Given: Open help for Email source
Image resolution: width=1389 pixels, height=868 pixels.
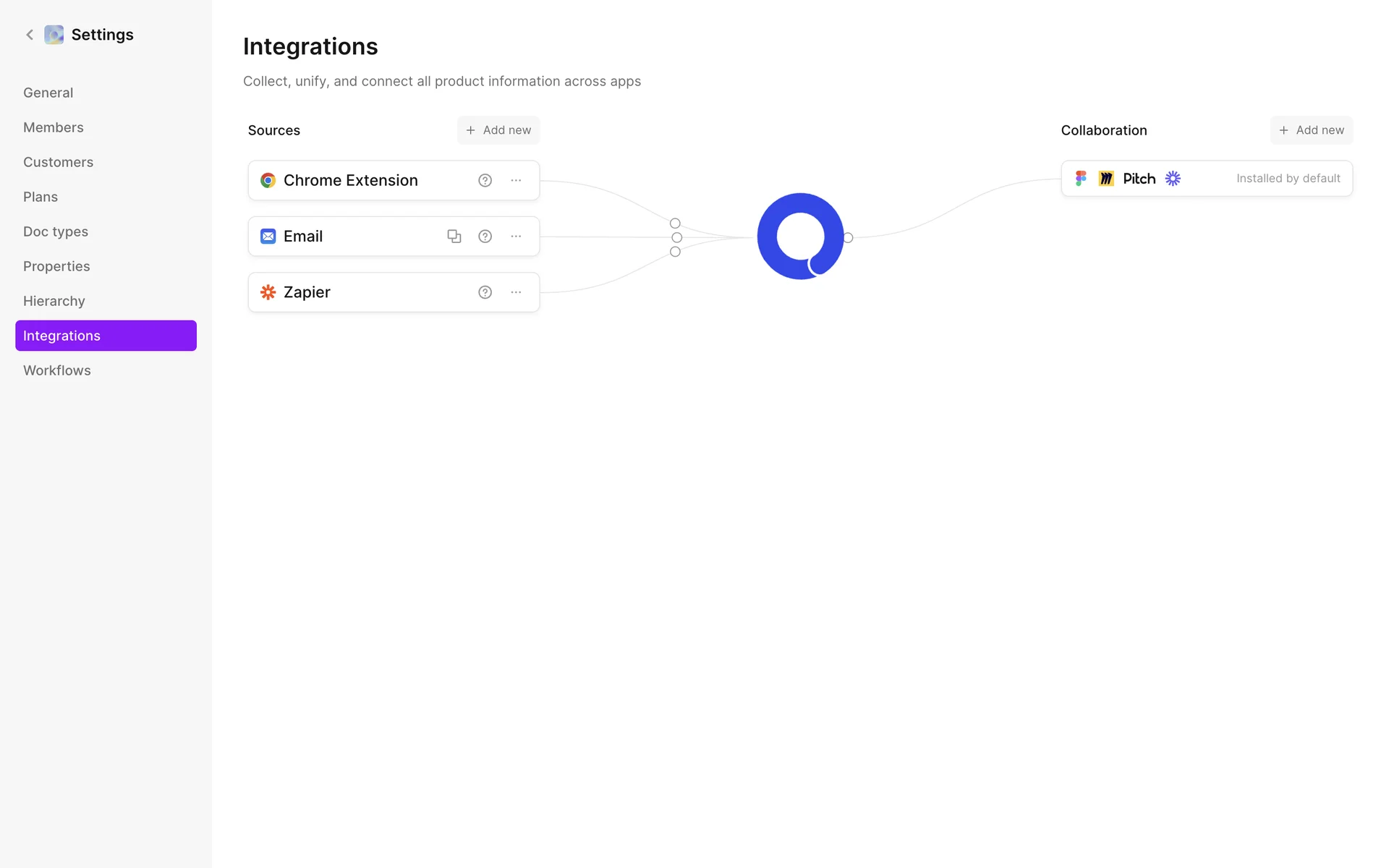Looking at the screenshot, I should [485, 237].
